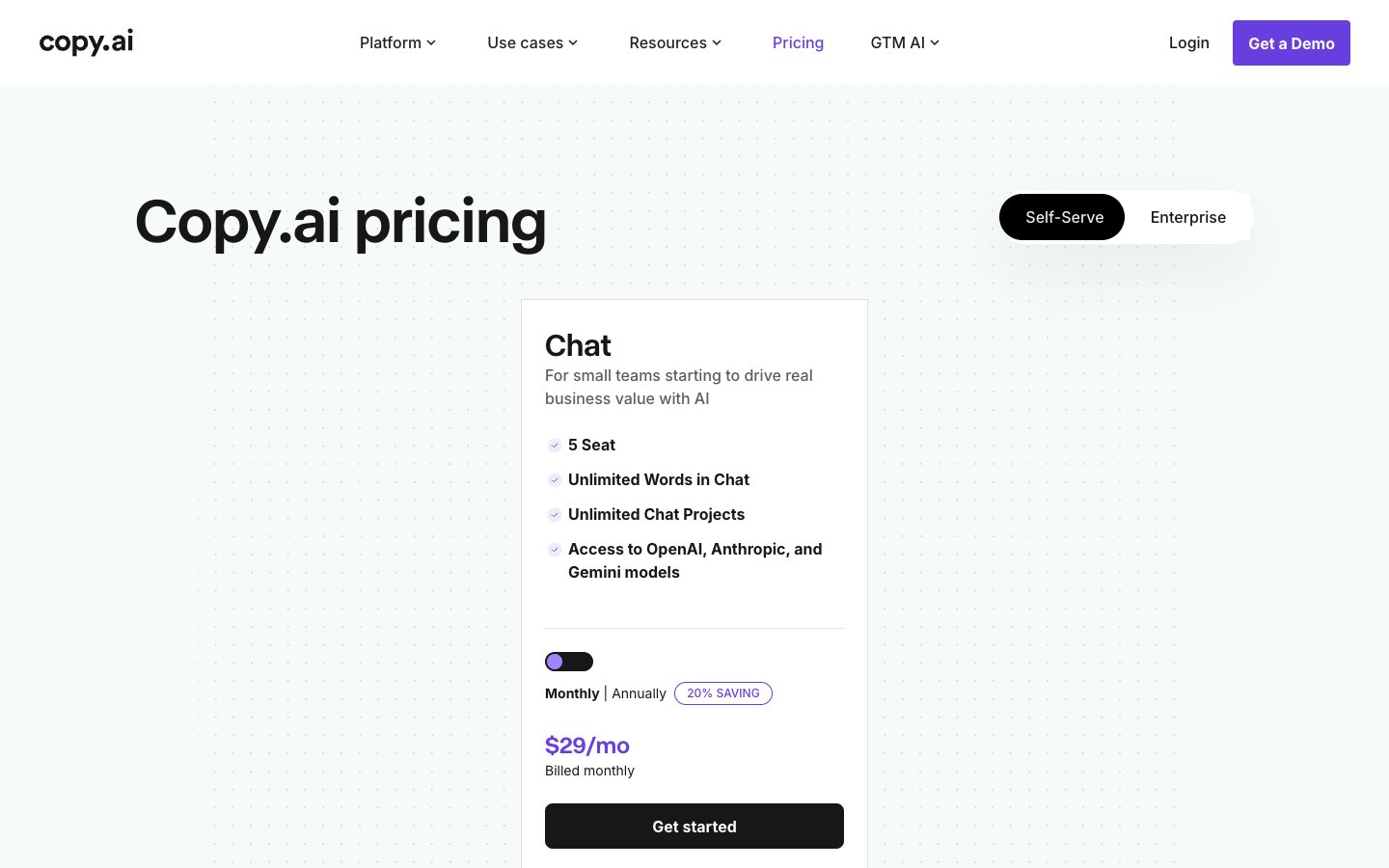Click the checkmark icon beside 5 Seat
This screenshot has width=1389, height=868.
click(x=555, y=446)
